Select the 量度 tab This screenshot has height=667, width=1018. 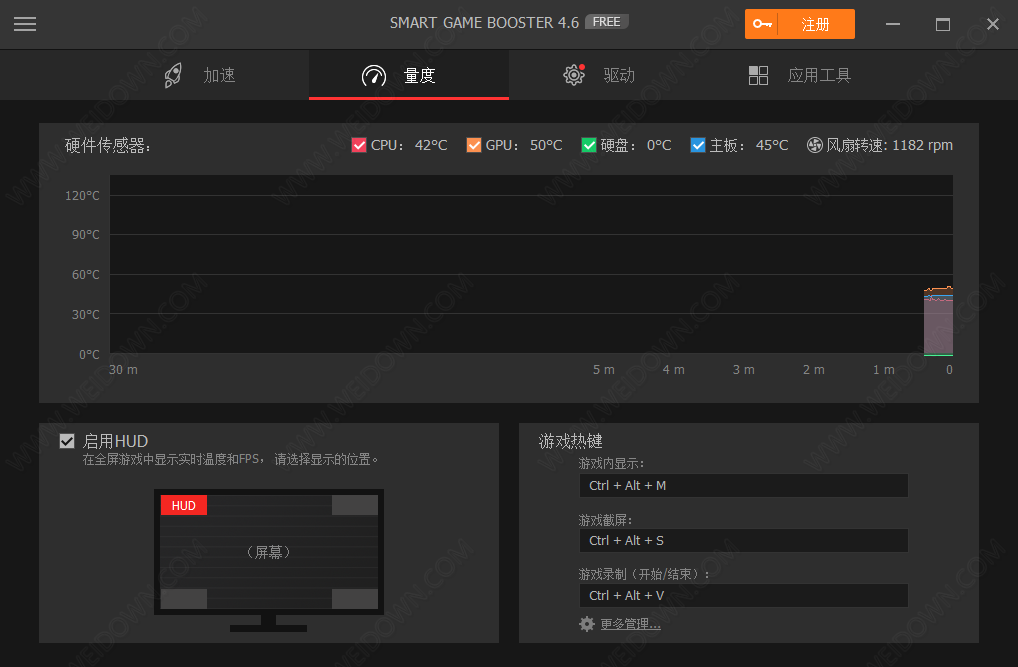408,75
